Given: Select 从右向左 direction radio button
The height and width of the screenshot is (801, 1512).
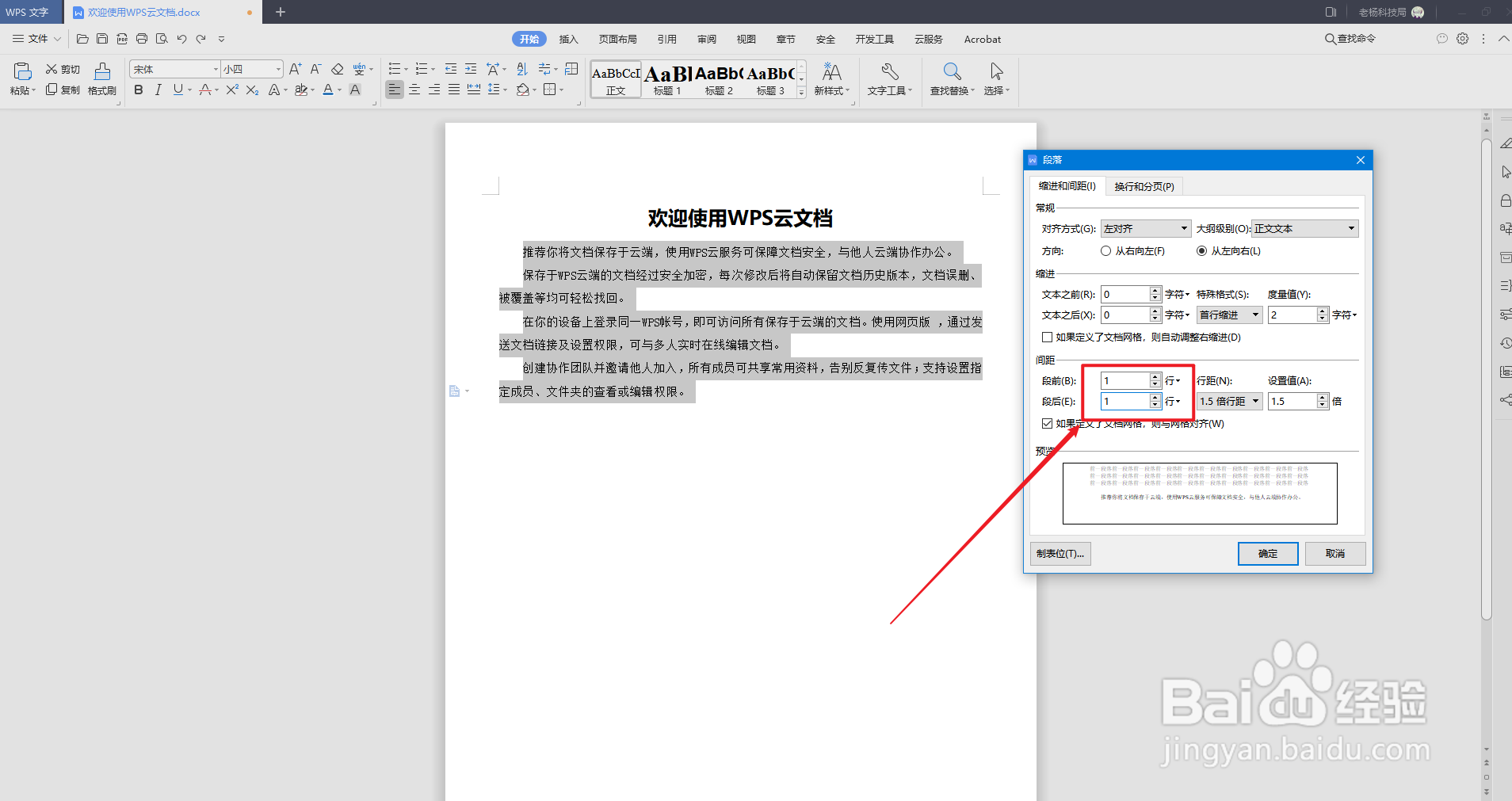Looking at the screenshot, I should (x=1105, y=251).
